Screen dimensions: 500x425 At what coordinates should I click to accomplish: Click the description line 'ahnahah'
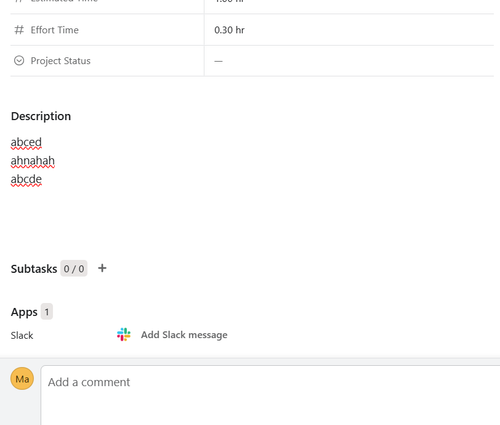33,161
